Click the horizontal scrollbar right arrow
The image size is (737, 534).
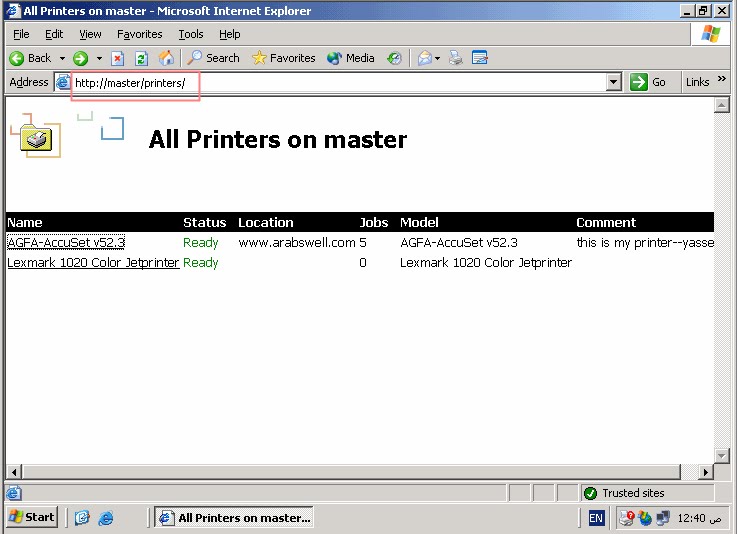[x=705, y=472]
